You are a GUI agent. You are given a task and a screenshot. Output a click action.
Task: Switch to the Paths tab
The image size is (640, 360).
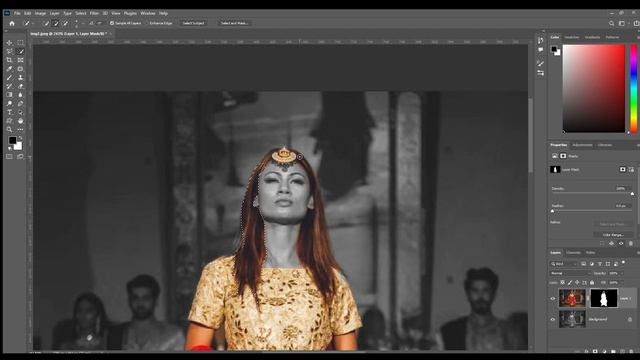tap(590, 253)
